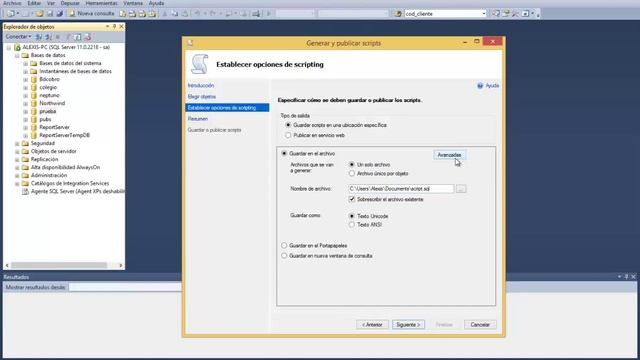Click the ALEXIS-PC server icon
The width and height of the screenshot is (640, 360).
pos(17,47)
